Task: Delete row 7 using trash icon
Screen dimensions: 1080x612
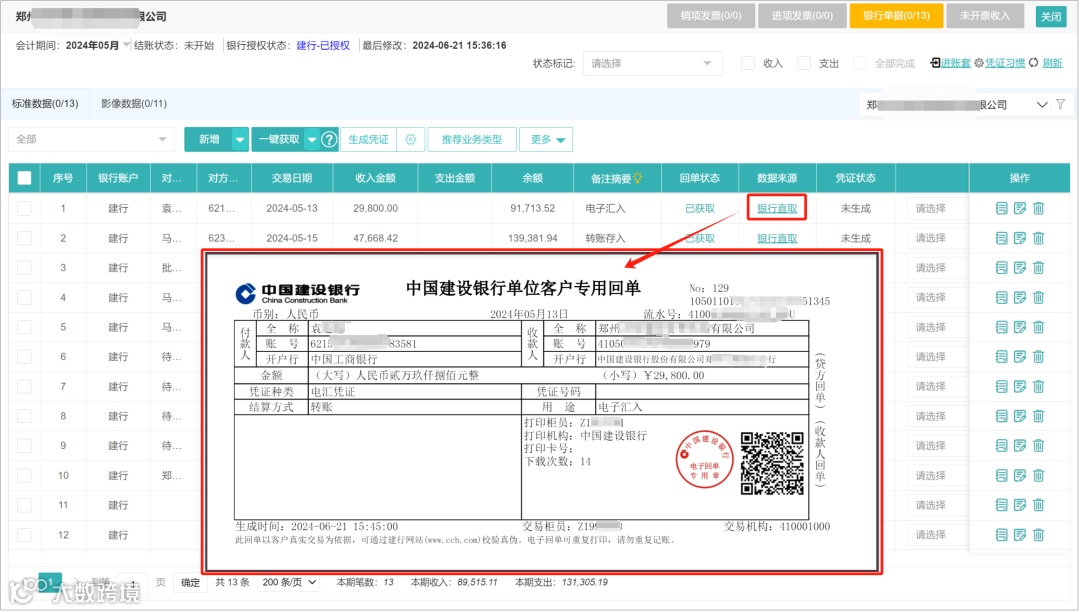Action: (1039, 386)
